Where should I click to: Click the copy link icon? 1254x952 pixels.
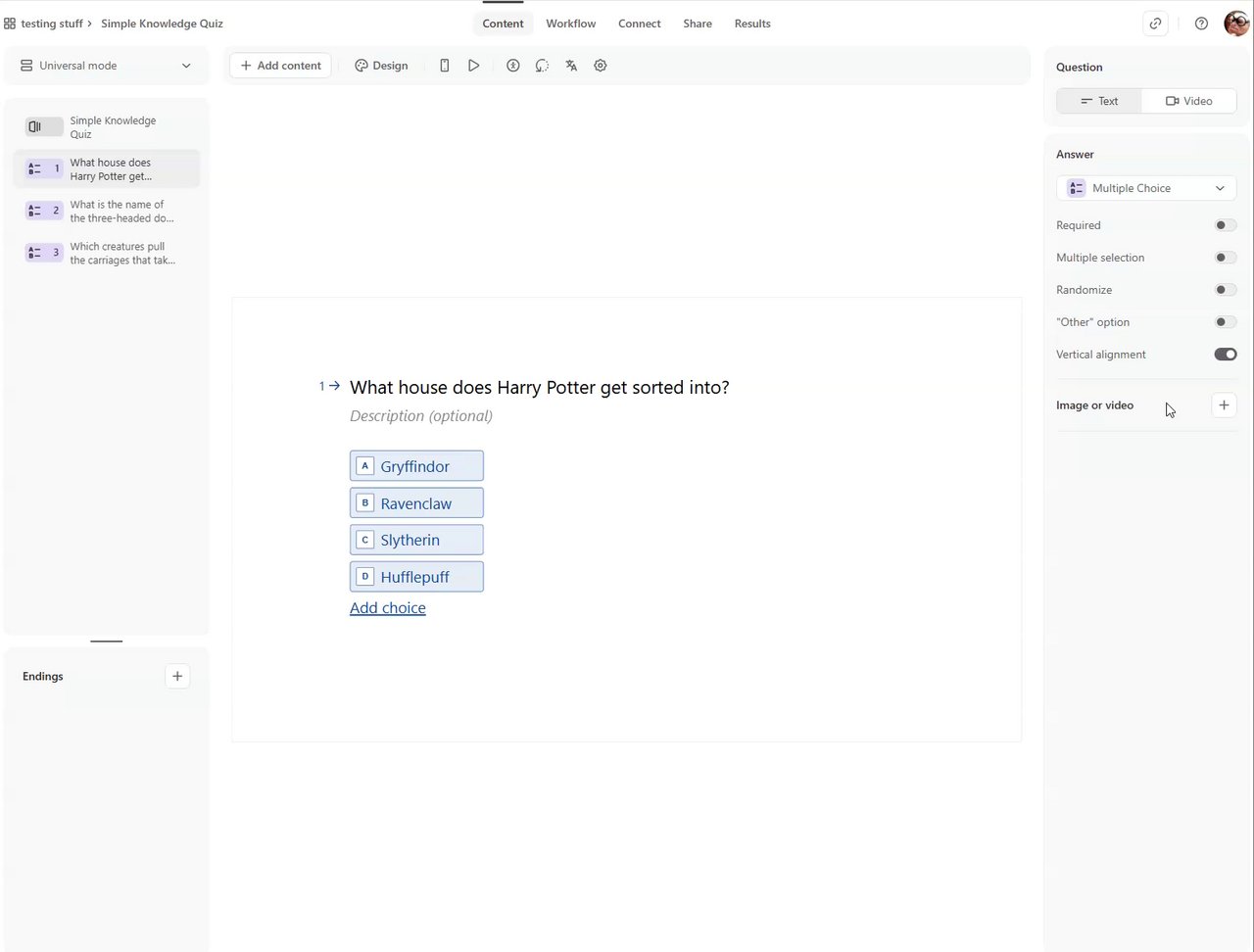[1156, 24]
